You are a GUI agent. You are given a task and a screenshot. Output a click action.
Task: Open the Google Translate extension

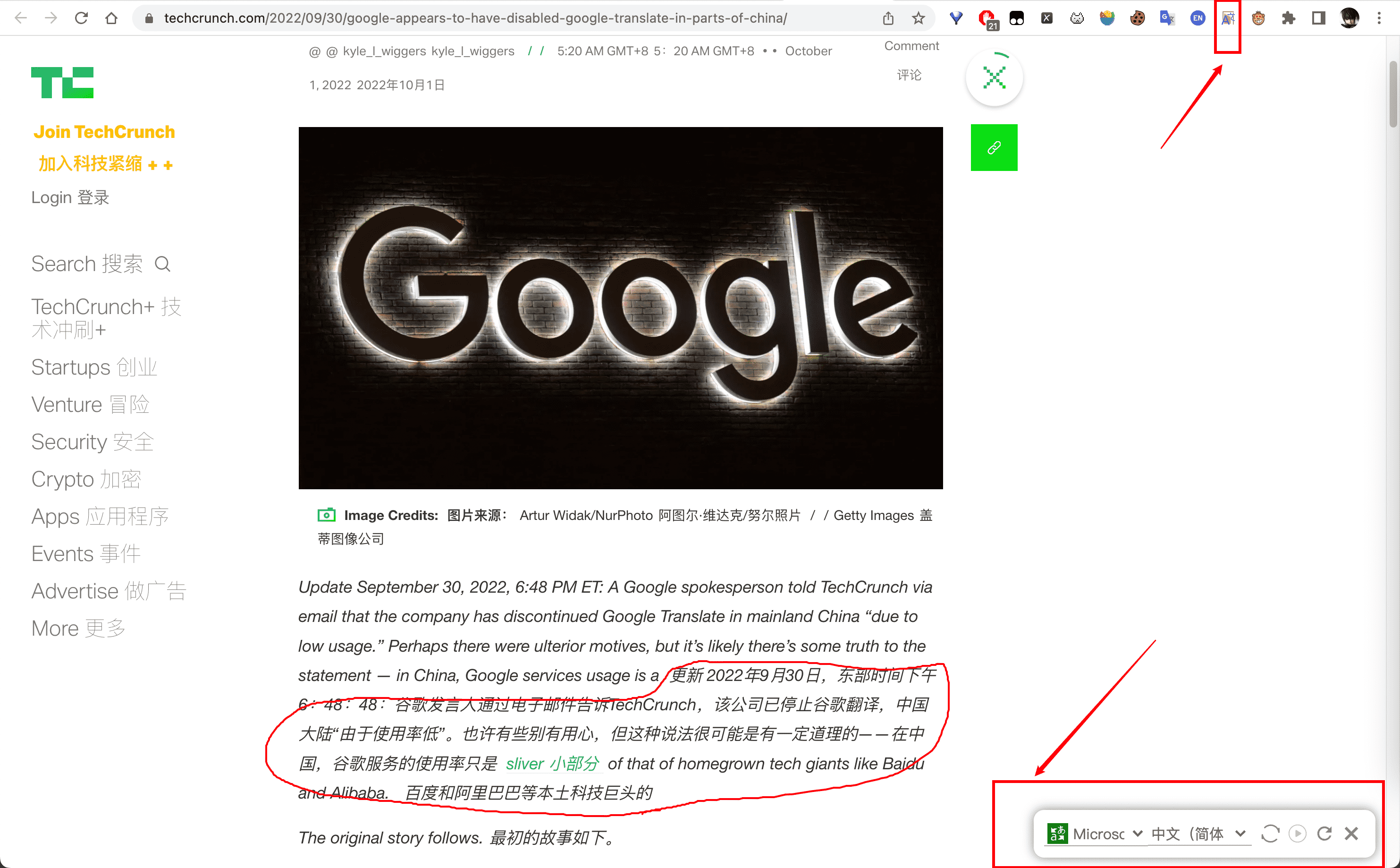pyautogui.click(x=1168, y=18)
